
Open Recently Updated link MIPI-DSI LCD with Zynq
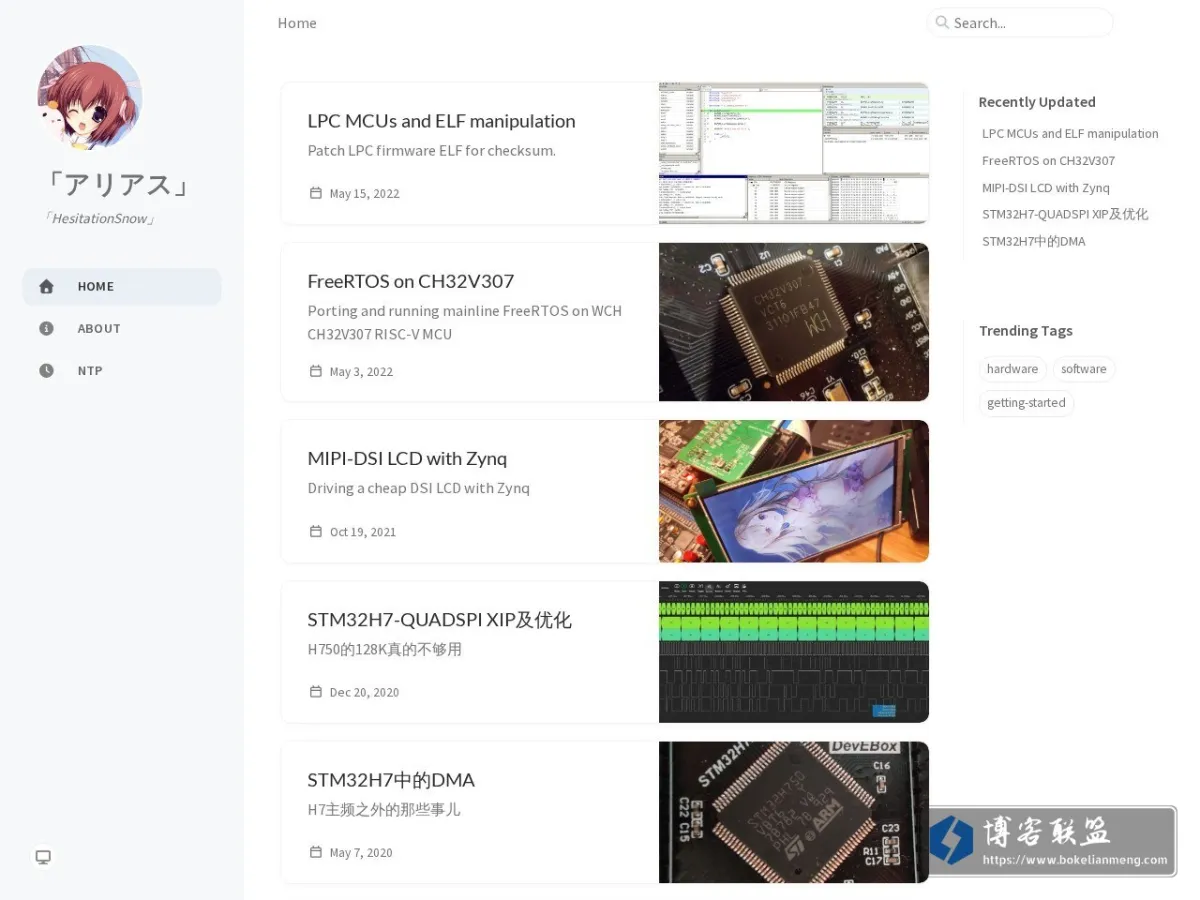(x=1046, y=187)
